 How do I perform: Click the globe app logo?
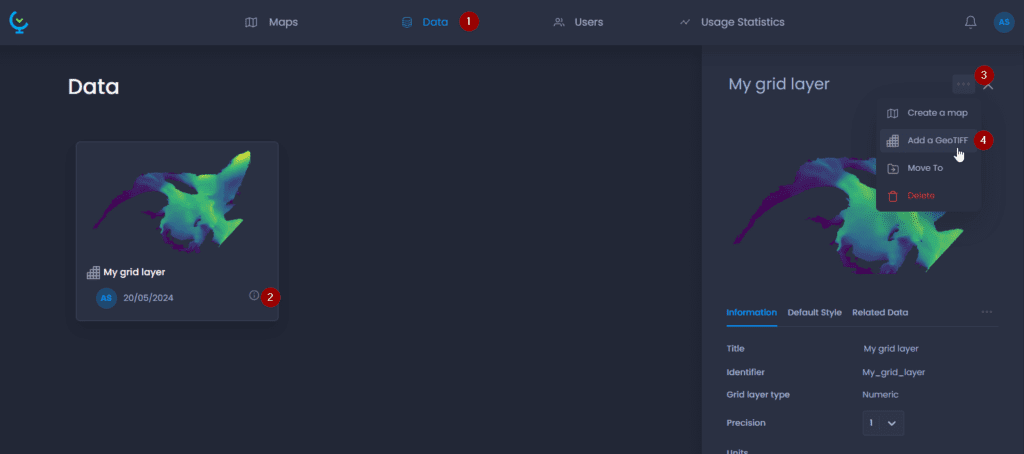[18, 22]
